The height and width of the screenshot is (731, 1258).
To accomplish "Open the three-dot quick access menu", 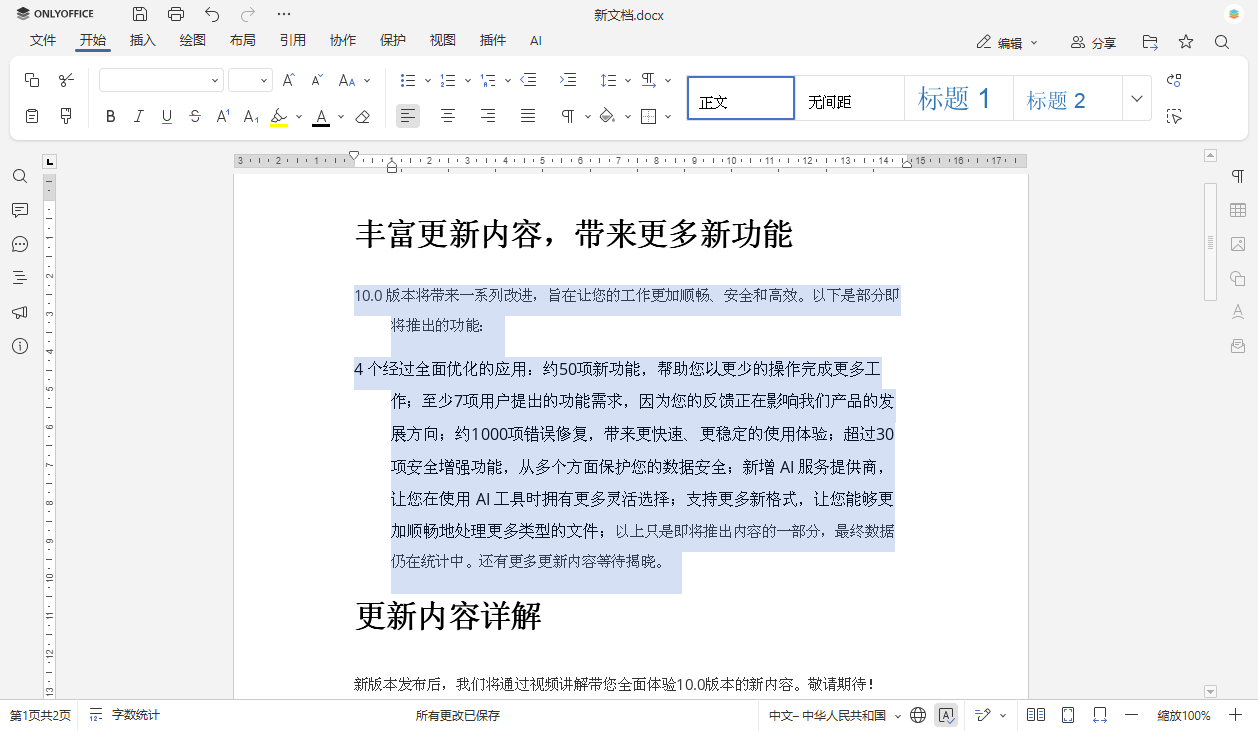I will [x=284, y=14].
